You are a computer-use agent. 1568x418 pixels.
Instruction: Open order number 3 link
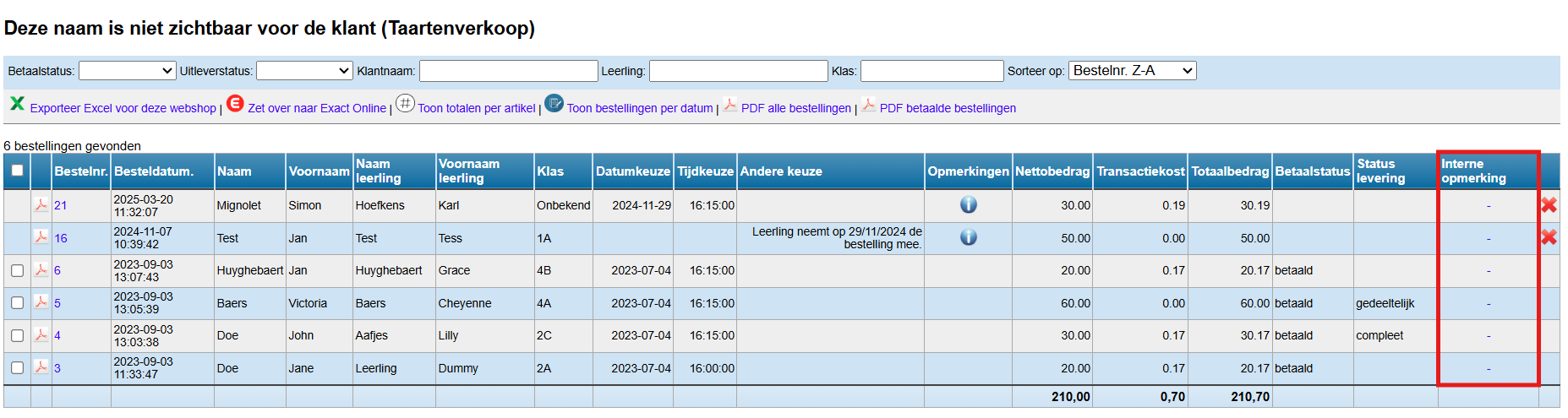57,368
